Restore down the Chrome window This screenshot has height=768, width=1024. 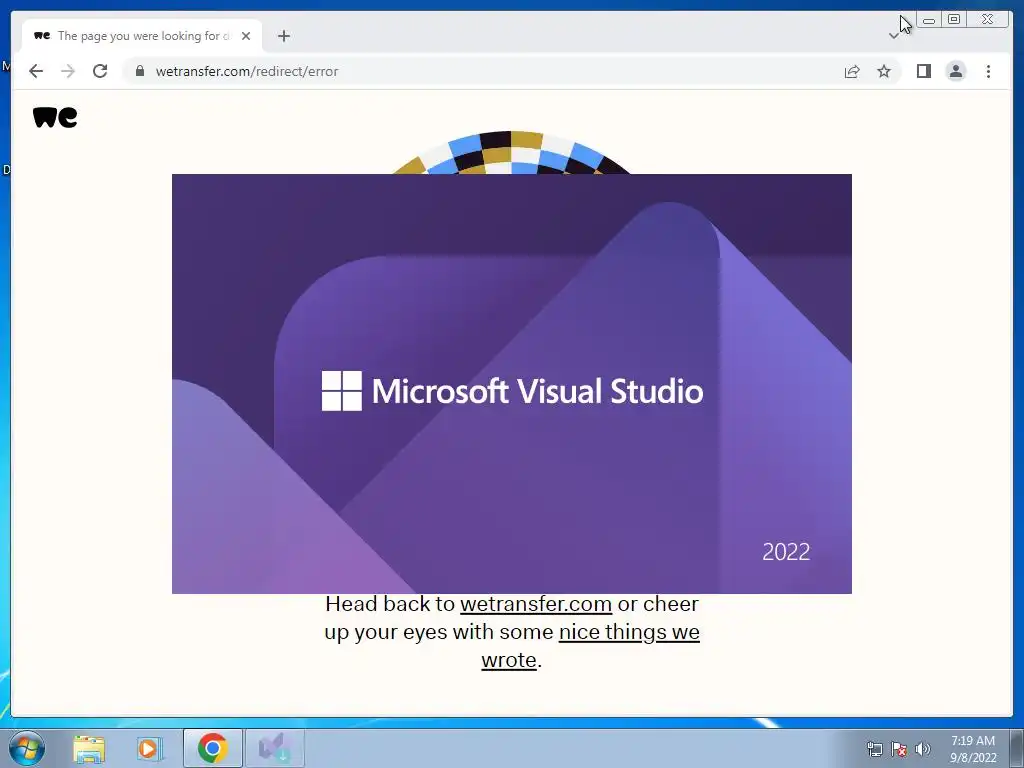click(x=954, y=20)
